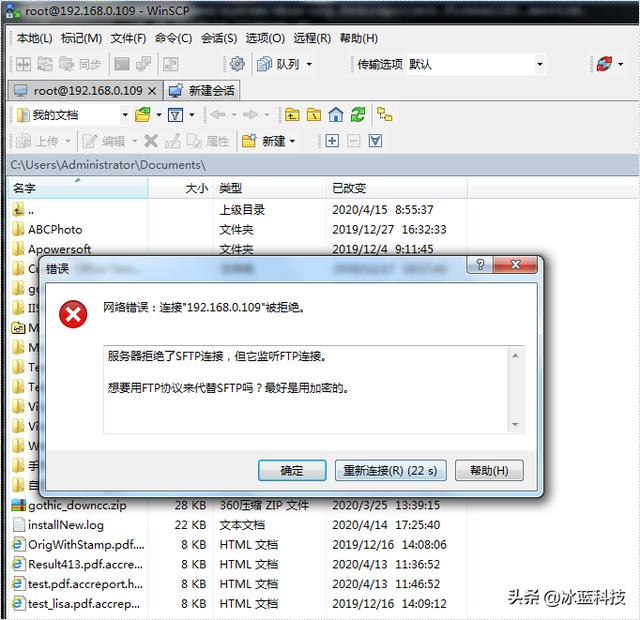Open the 选项(O) menu
This screenshot has width=640, height=620.
(x=265, y=38)
